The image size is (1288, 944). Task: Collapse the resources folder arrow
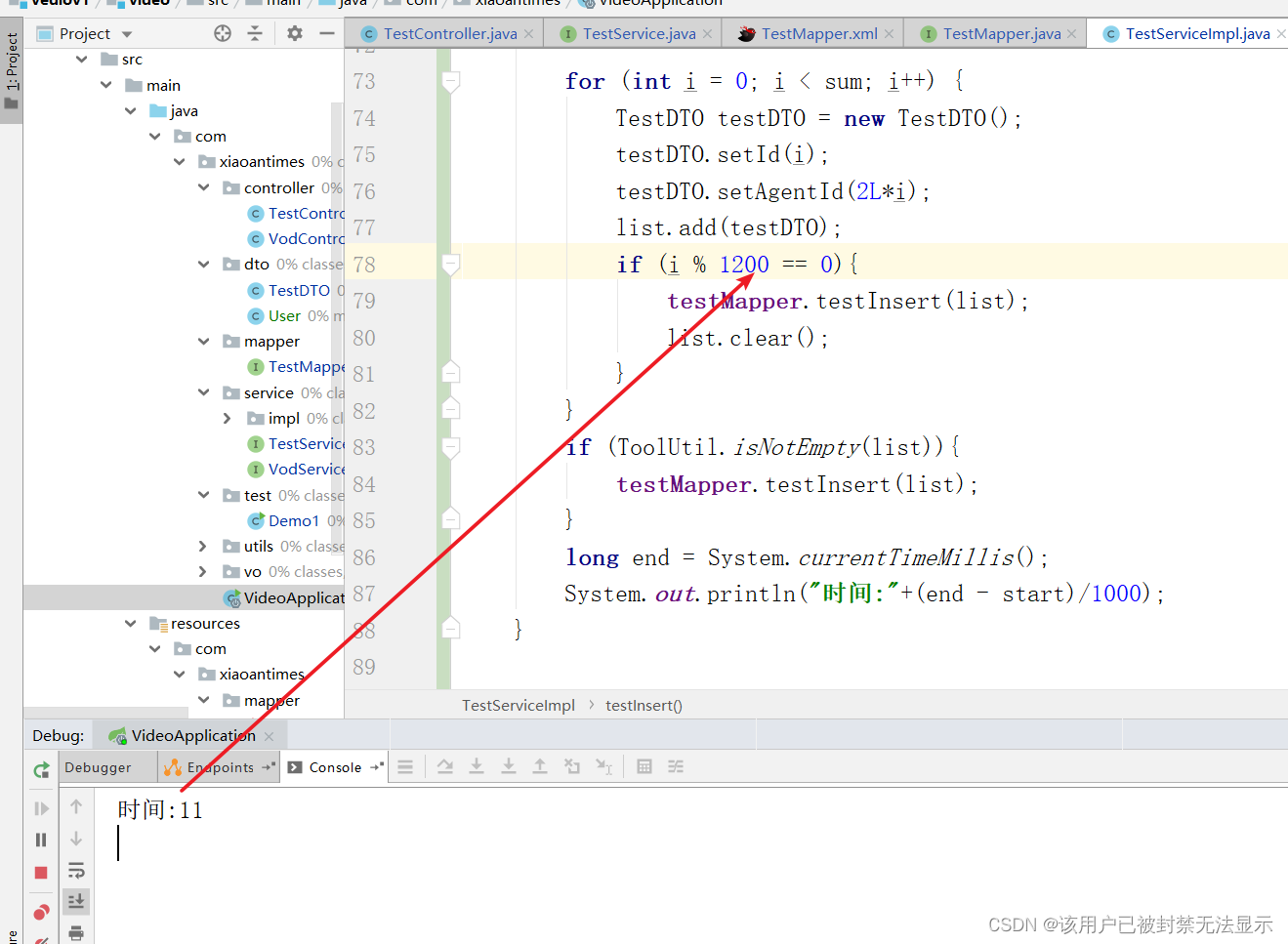(x=130, y=623)
